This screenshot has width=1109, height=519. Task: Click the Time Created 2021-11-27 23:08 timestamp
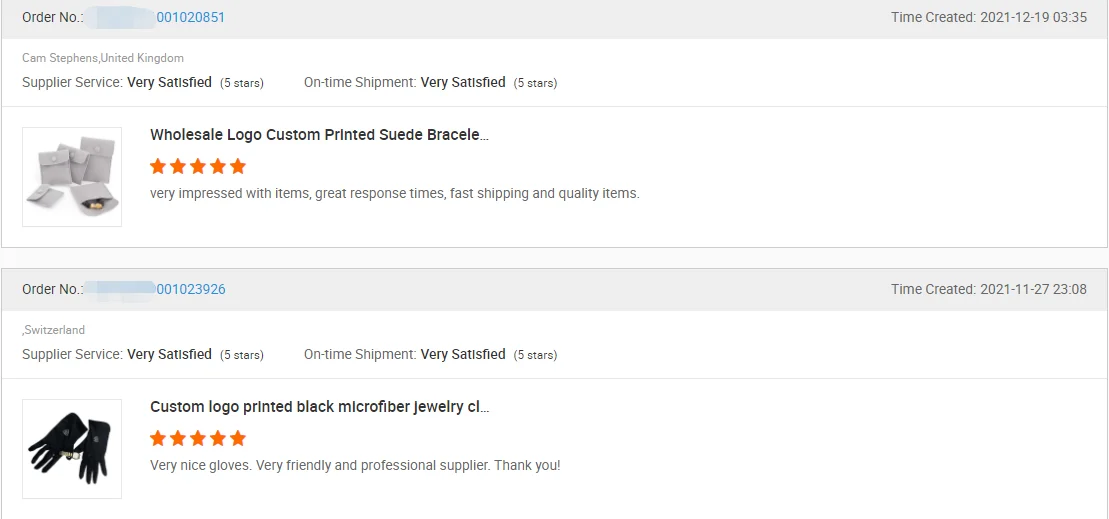(989, 289)
